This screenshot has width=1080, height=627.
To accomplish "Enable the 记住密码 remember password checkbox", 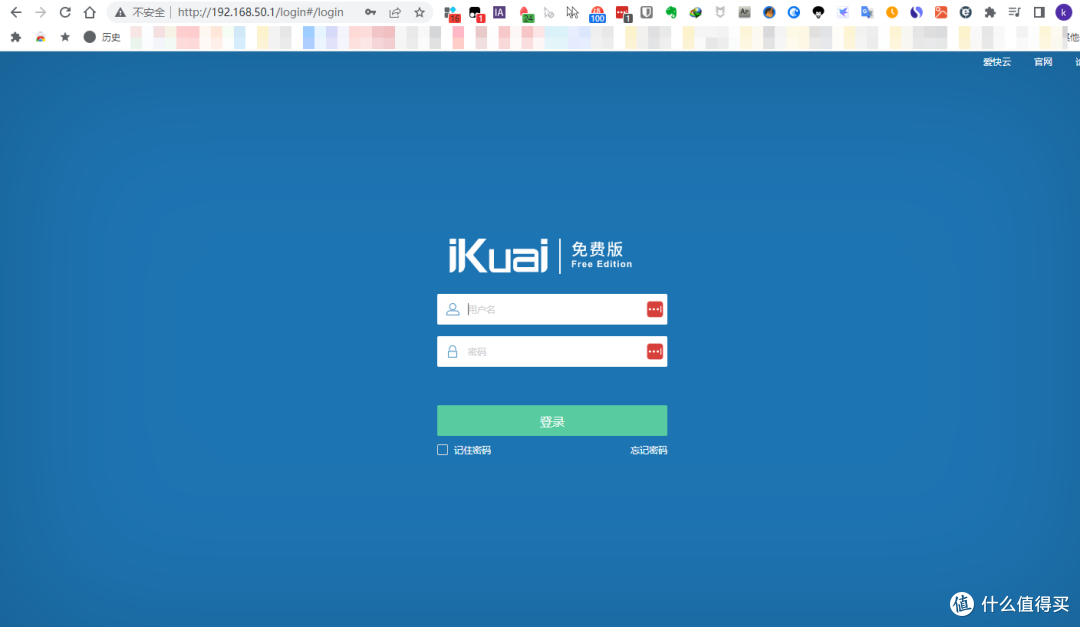I will click(442, 449).
